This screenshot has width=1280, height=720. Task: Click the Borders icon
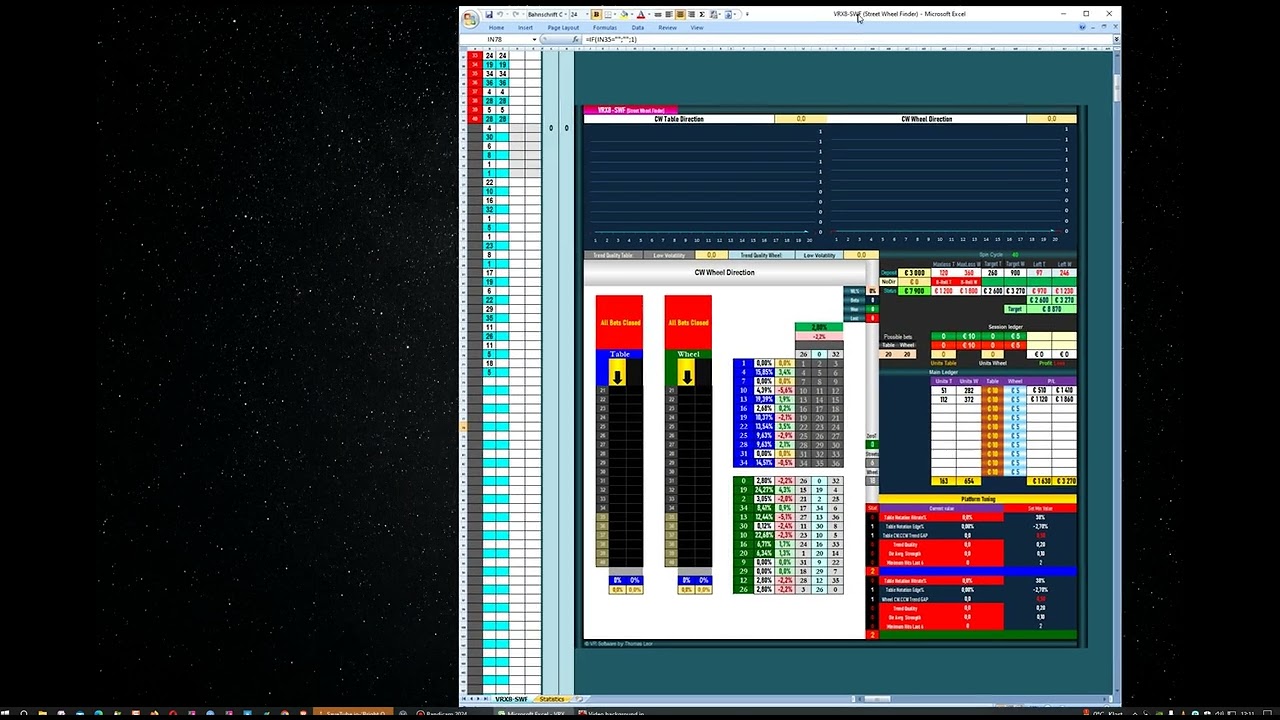point(608,14)
